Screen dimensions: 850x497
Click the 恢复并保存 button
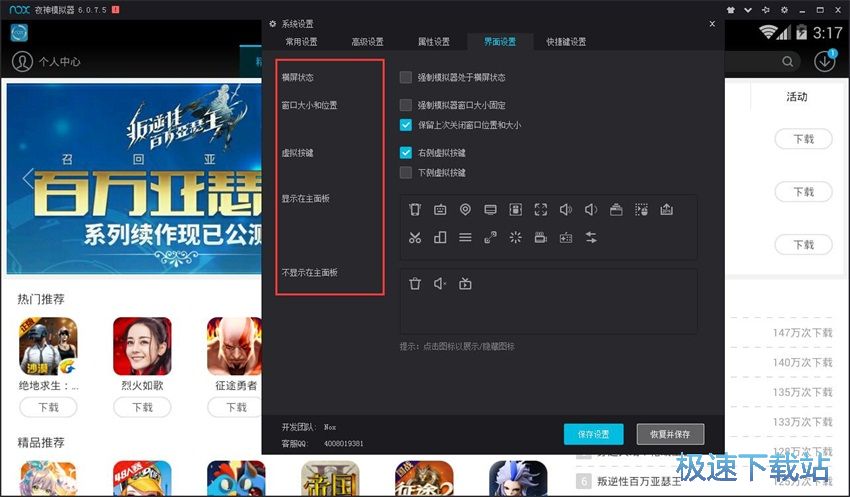tap(671, 434)
